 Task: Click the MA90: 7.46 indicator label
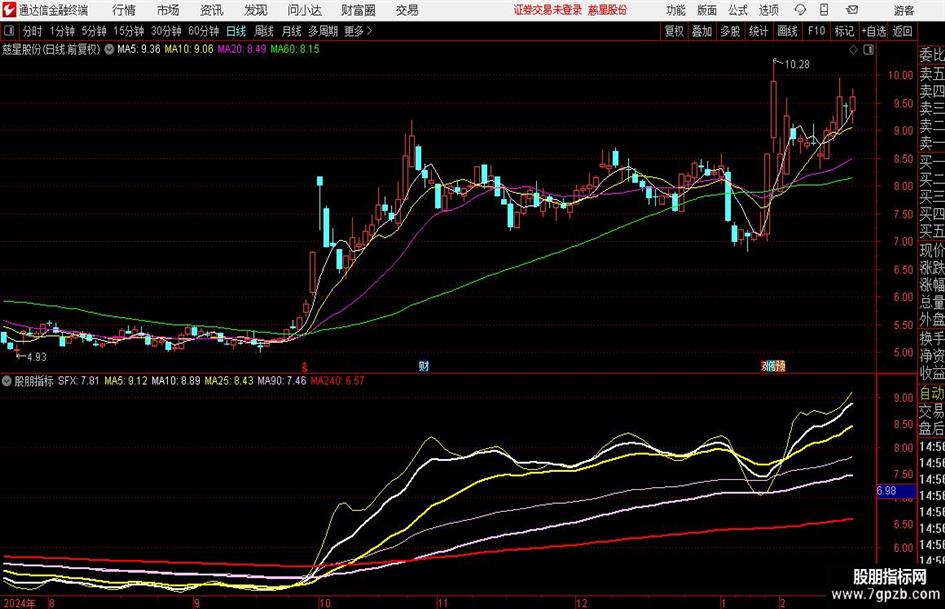[x=282, y=380]
